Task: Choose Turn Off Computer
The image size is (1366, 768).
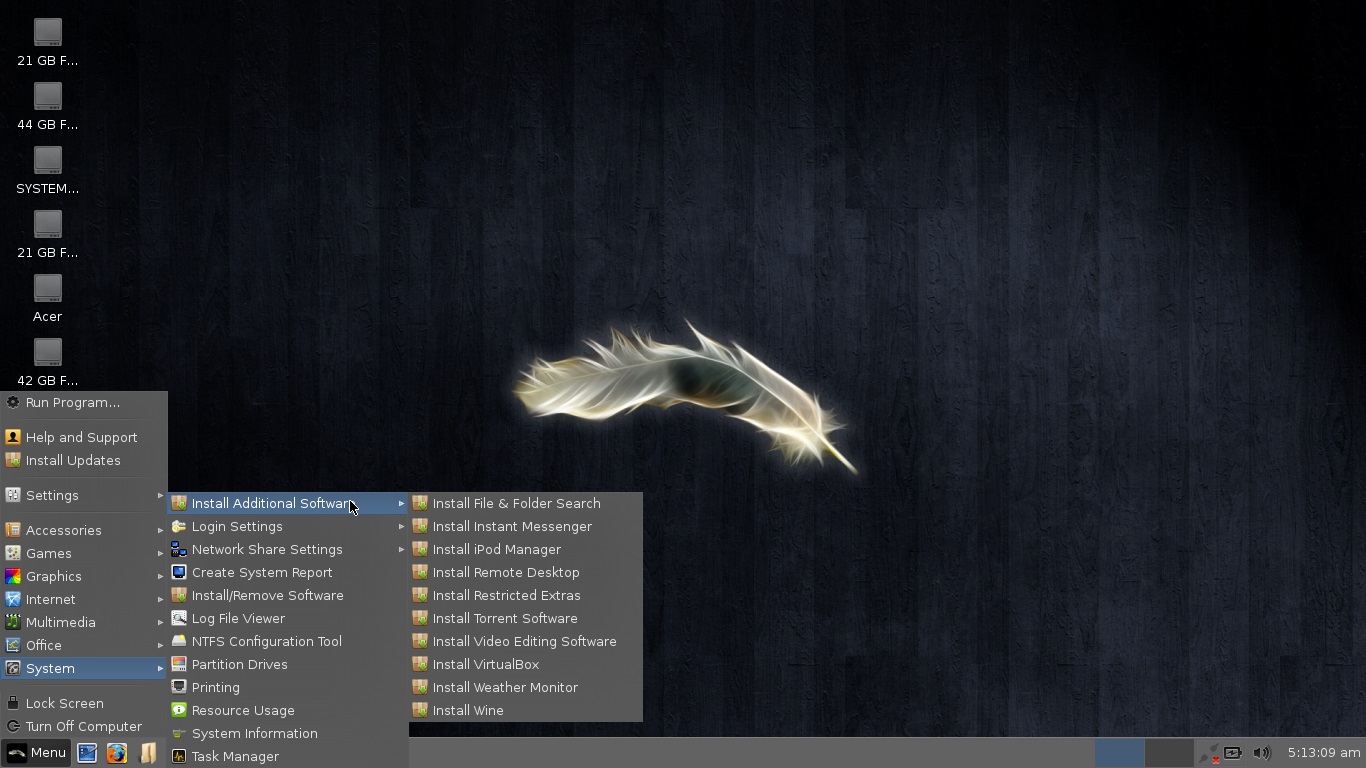Action: (x=83, y=726)
